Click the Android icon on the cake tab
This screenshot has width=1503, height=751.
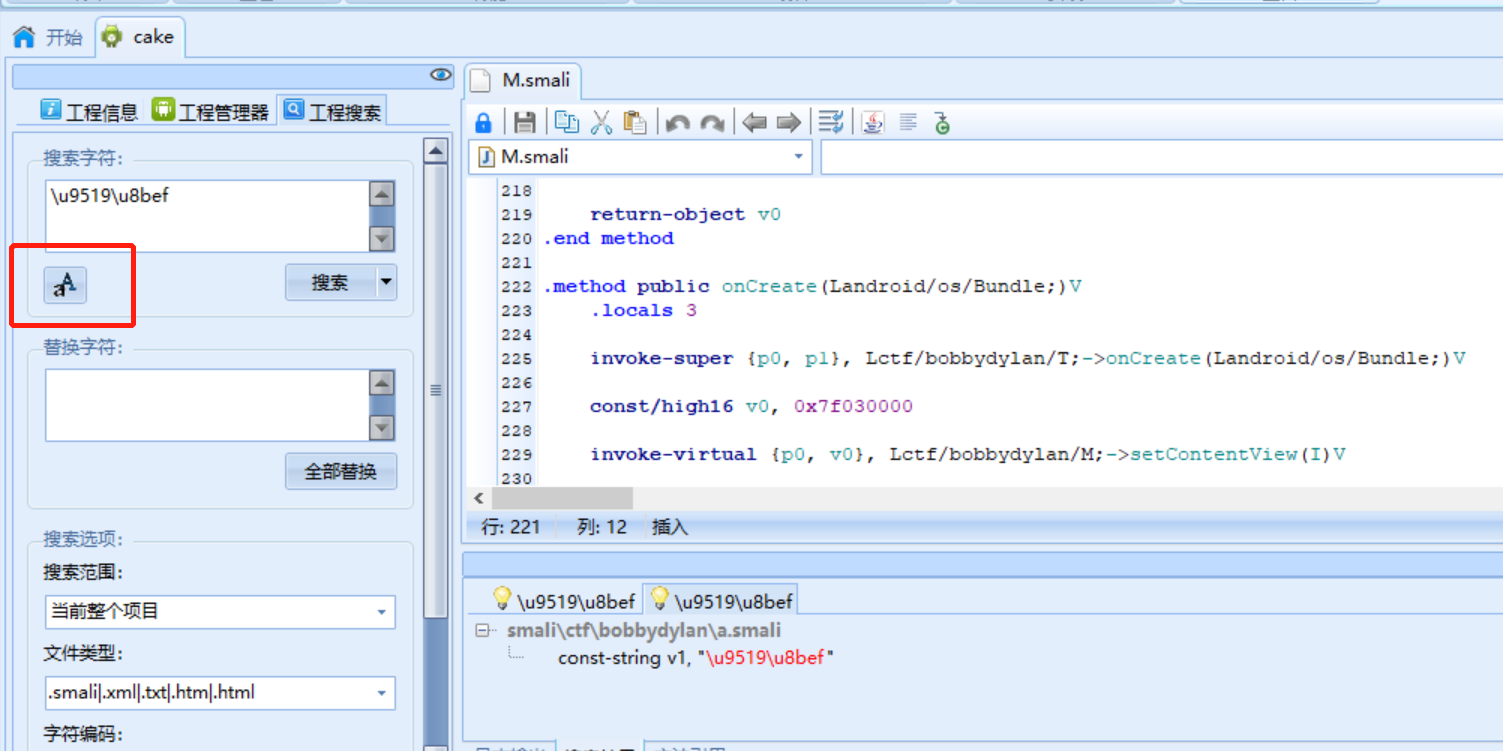(x=112, y=37)
